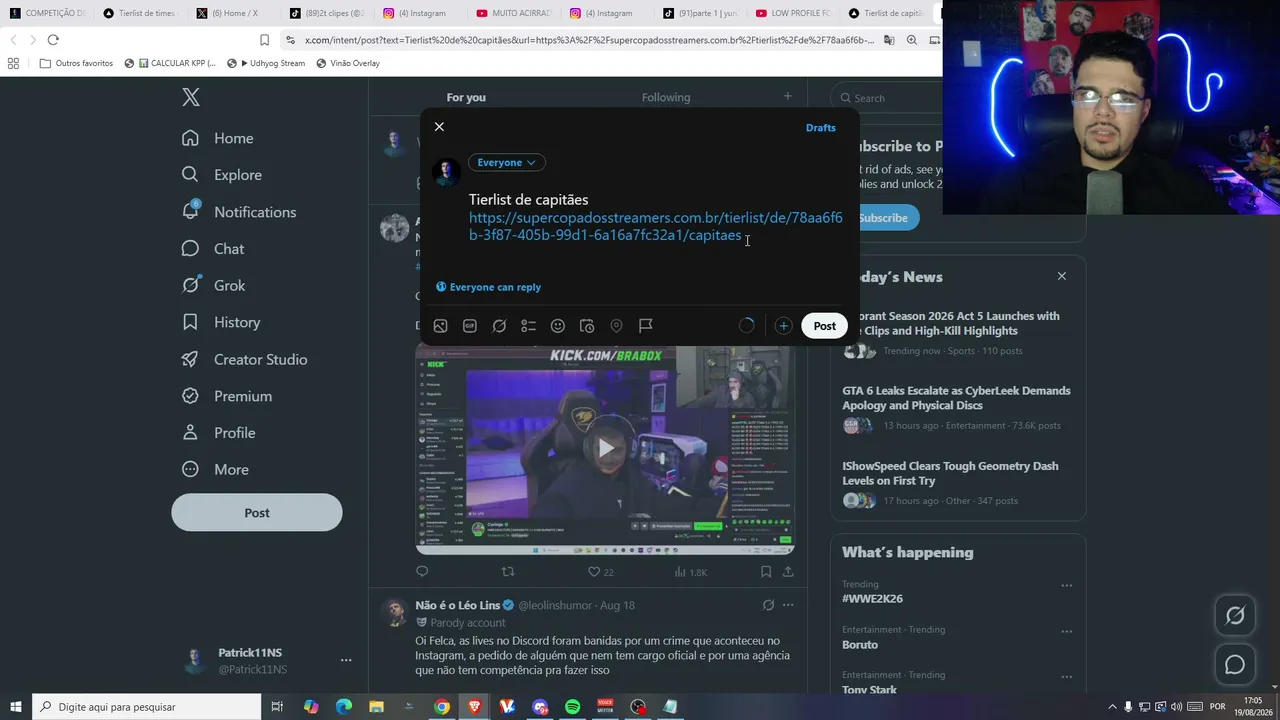The width and height of the screenshot is (1280, 720).
Task: Click the Windows taskbar search box
Action: pos(147,707)
